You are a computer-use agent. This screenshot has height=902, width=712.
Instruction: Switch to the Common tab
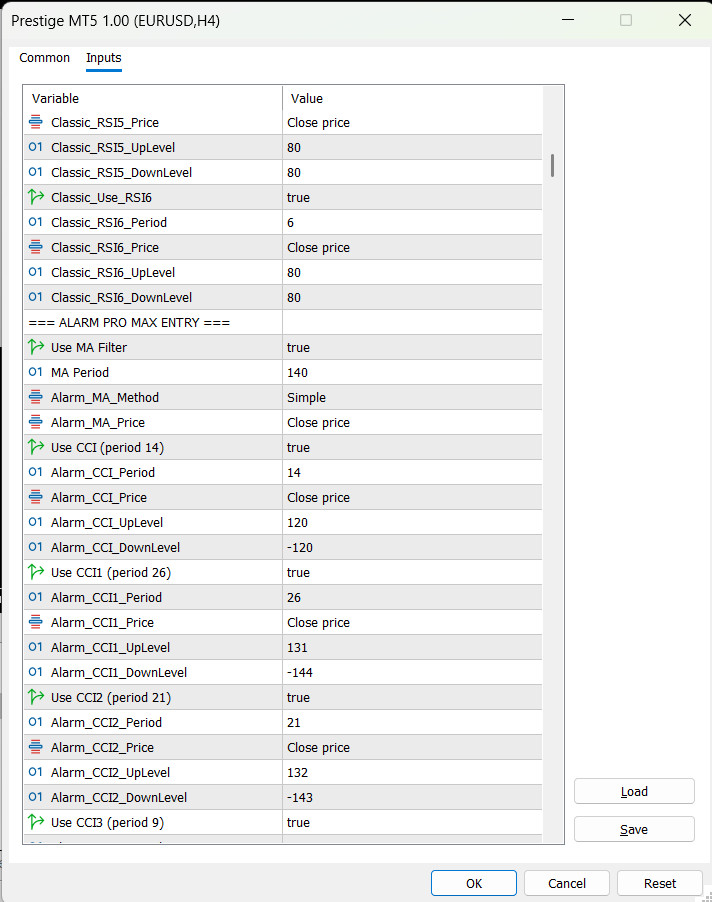point(44,58)
